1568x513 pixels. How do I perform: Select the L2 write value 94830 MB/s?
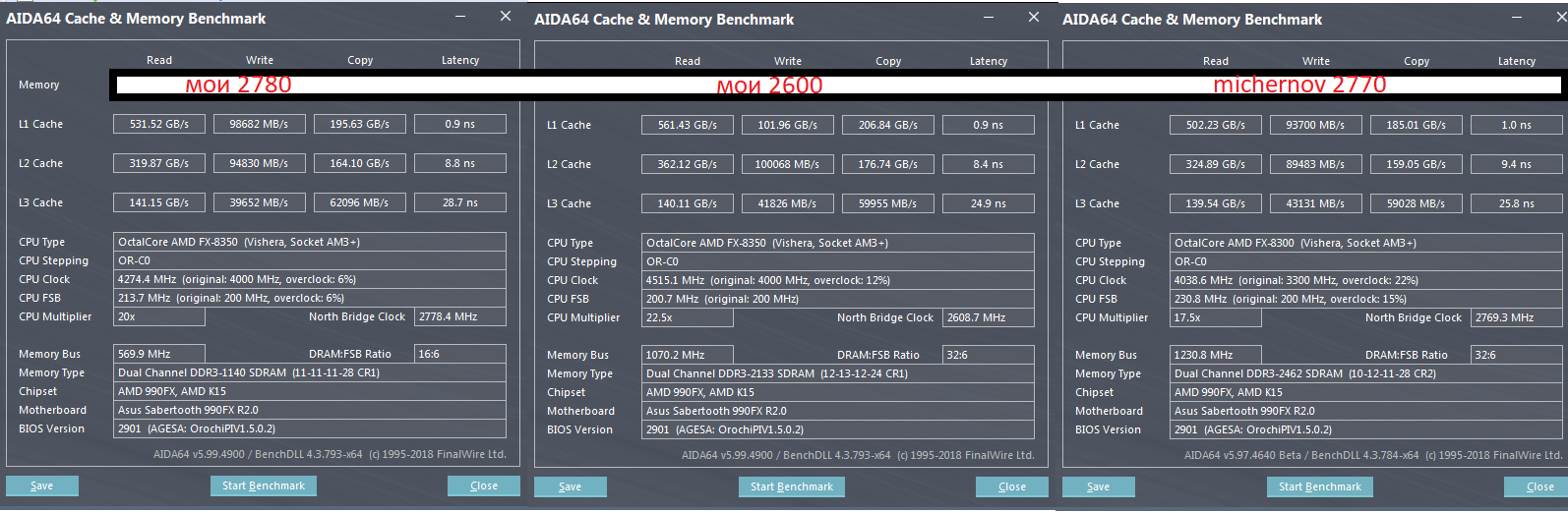click(x=260, y=163)
